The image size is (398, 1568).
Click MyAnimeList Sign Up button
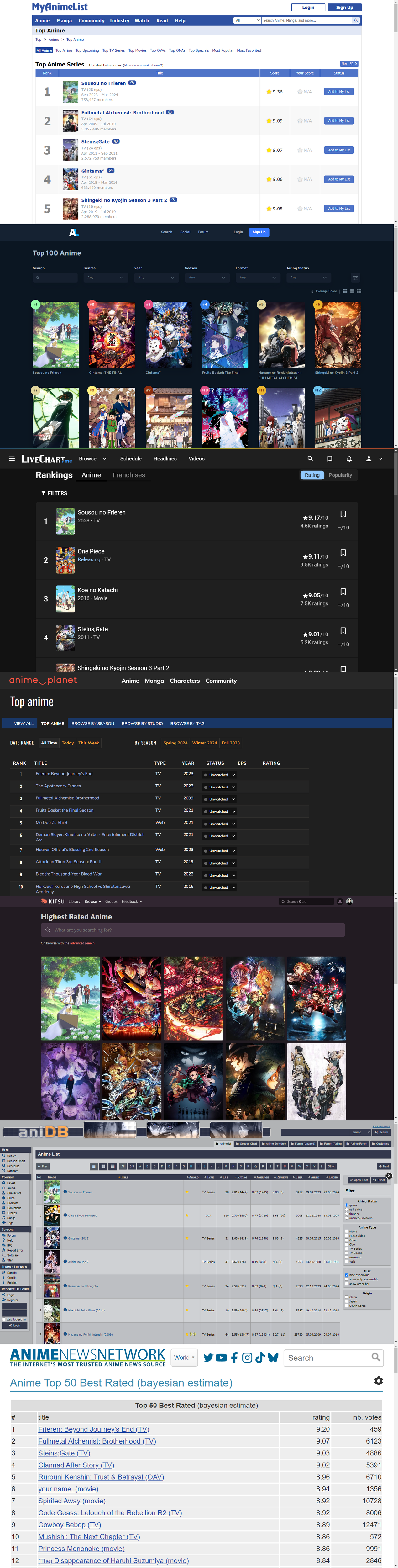click(x=344, y=7)
